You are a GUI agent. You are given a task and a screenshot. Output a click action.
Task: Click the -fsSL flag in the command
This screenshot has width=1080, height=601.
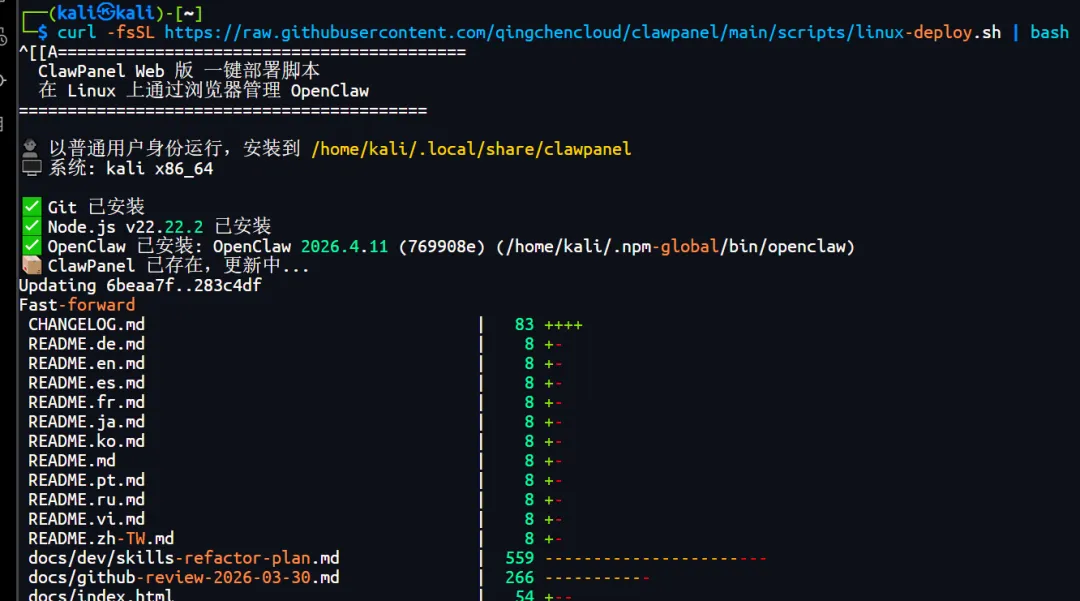pyautogui.click(x=130, y=32)
